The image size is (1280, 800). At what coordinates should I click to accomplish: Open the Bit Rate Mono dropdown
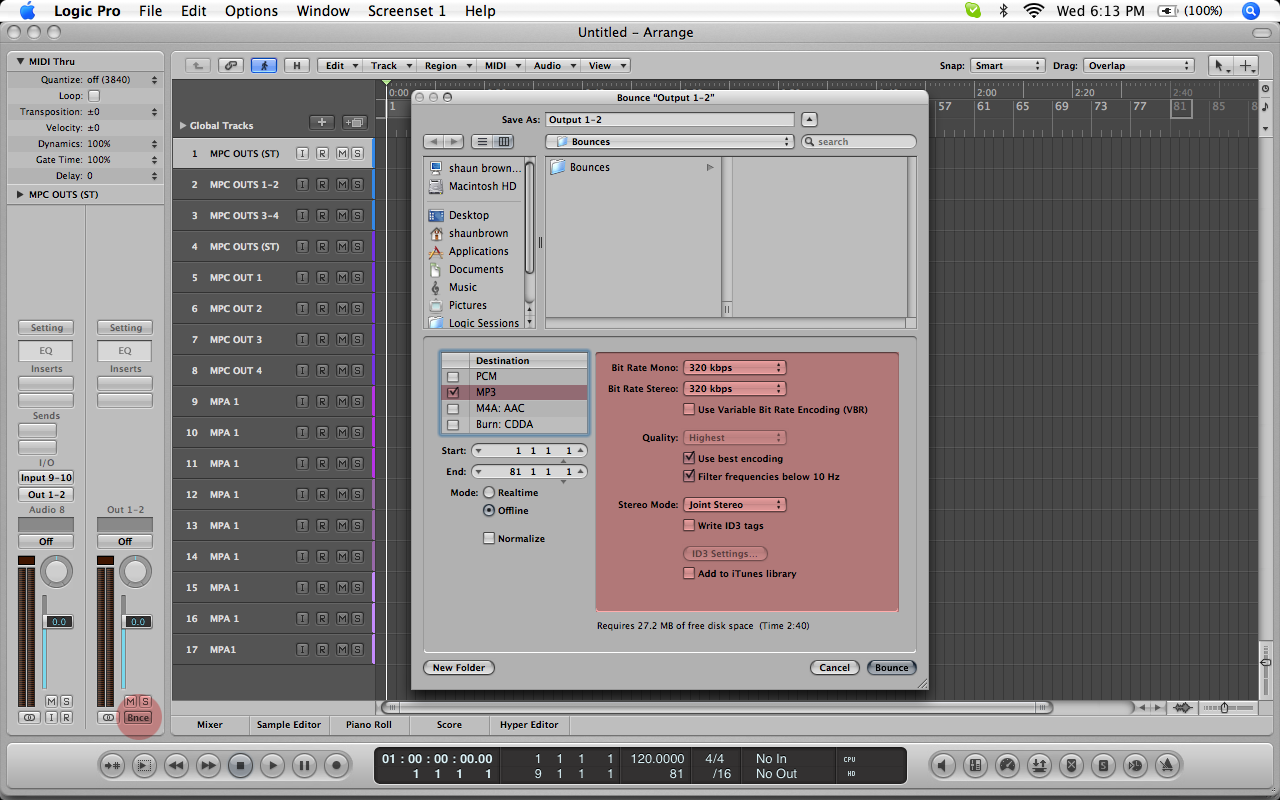(x=734, y=368)
